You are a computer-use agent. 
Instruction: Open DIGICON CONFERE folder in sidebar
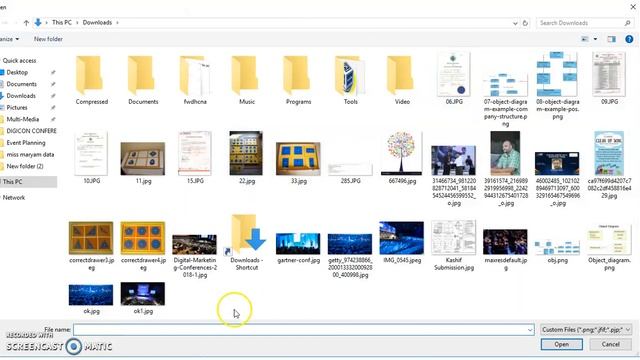click(31, 131)
